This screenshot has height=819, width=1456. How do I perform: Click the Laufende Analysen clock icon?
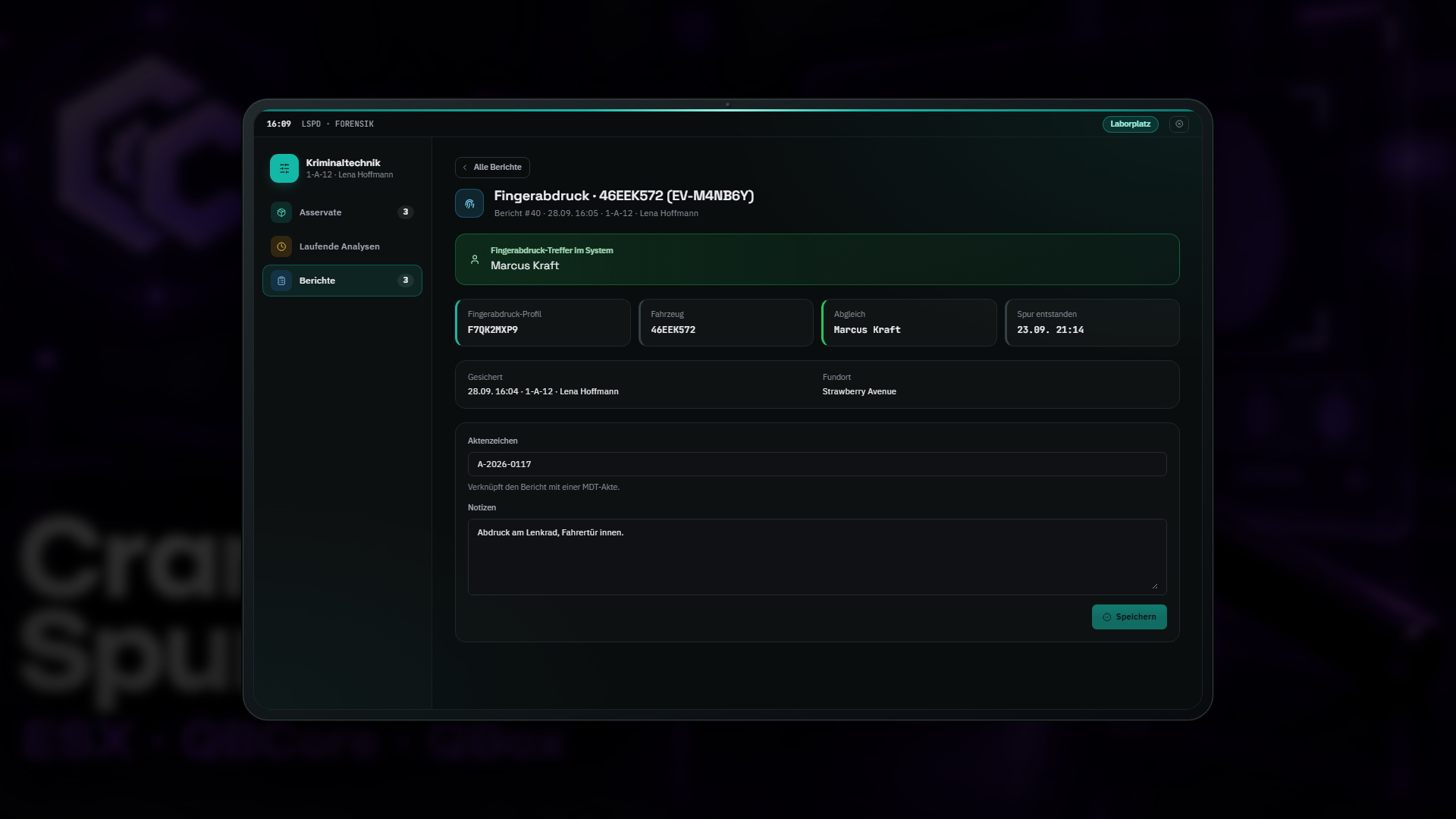click(x=281, y=246)
